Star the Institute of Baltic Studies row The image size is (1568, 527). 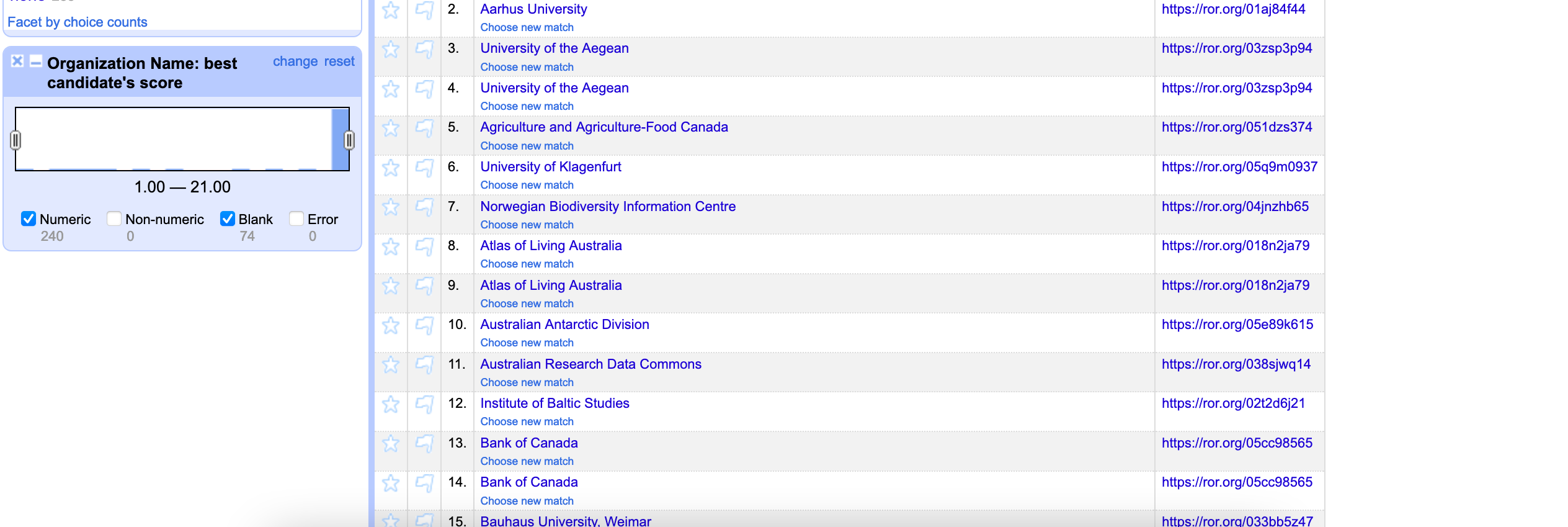[x=391, y=404]
